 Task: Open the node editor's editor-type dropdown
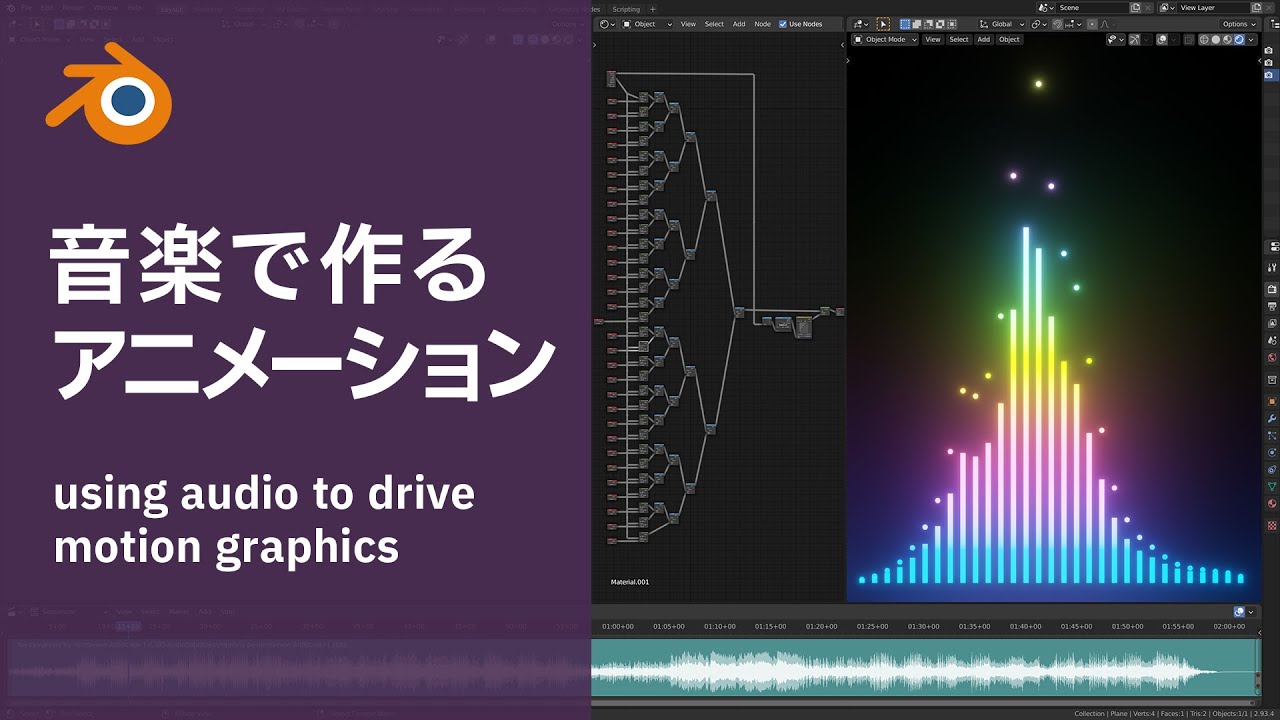pos(607,24)
